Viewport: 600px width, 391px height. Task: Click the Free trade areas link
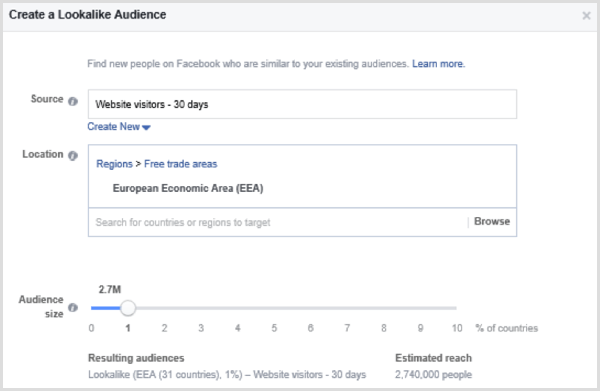(181, 164)
